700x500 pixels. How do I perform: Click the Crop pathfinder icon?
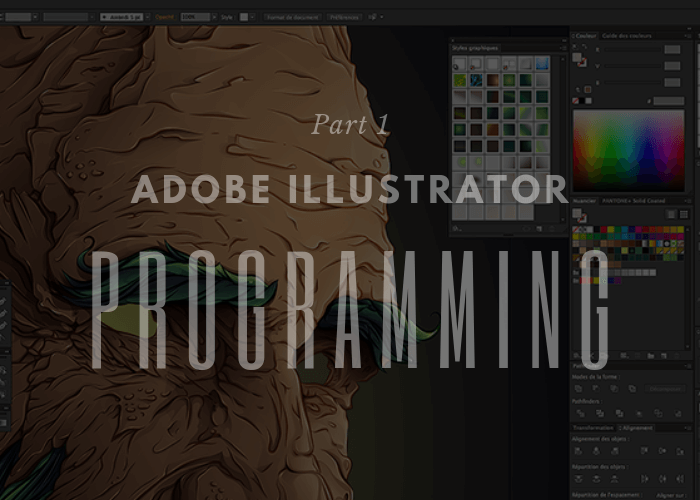639,413
